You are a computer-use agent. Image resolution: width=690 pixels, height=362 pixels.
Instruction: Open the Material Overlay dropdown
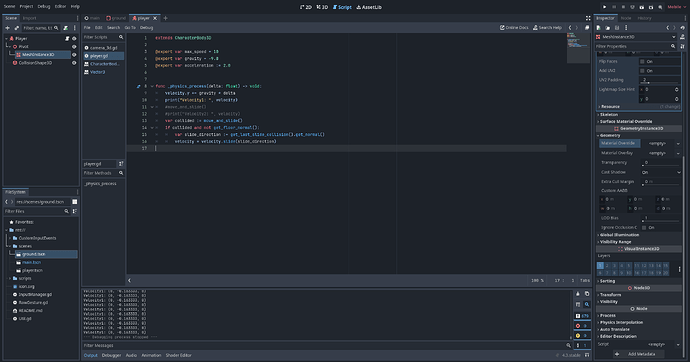pyautogui.click(x=678, y=153)
